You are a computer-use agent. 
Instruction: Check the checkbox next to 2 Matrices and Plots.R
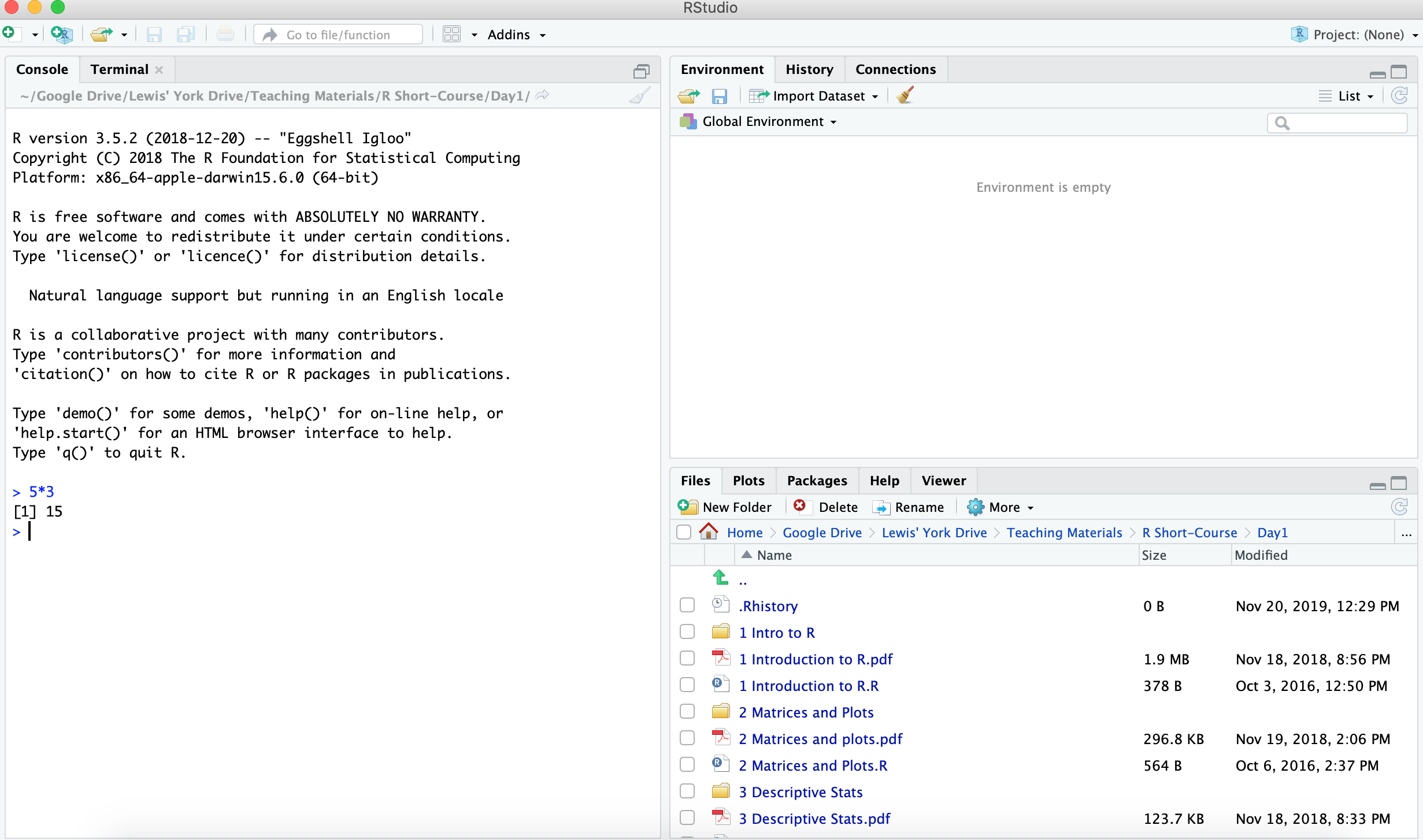click(x=687, y=765)
